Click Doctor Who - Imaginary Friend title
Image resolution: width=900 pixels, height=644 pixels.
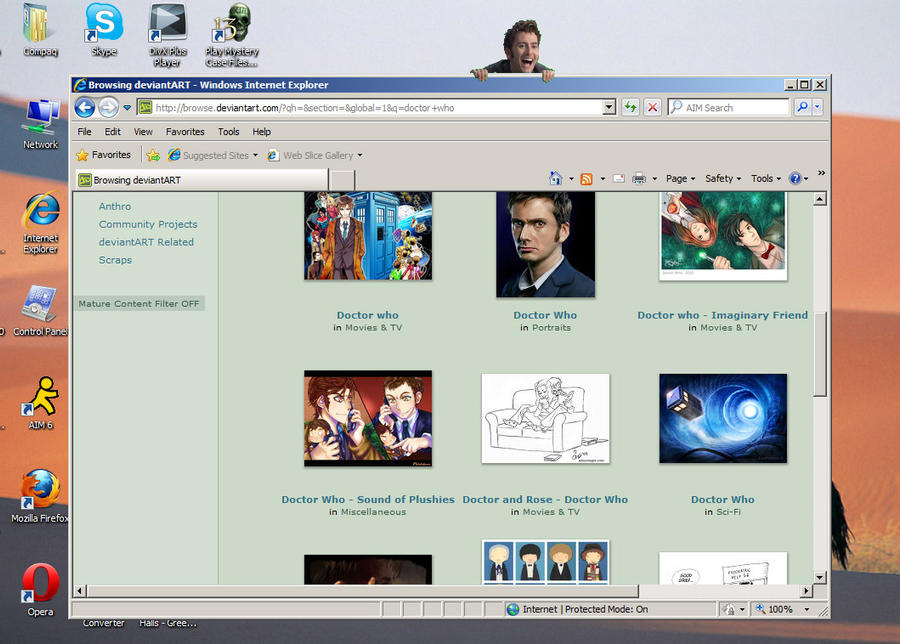[723, 315]
